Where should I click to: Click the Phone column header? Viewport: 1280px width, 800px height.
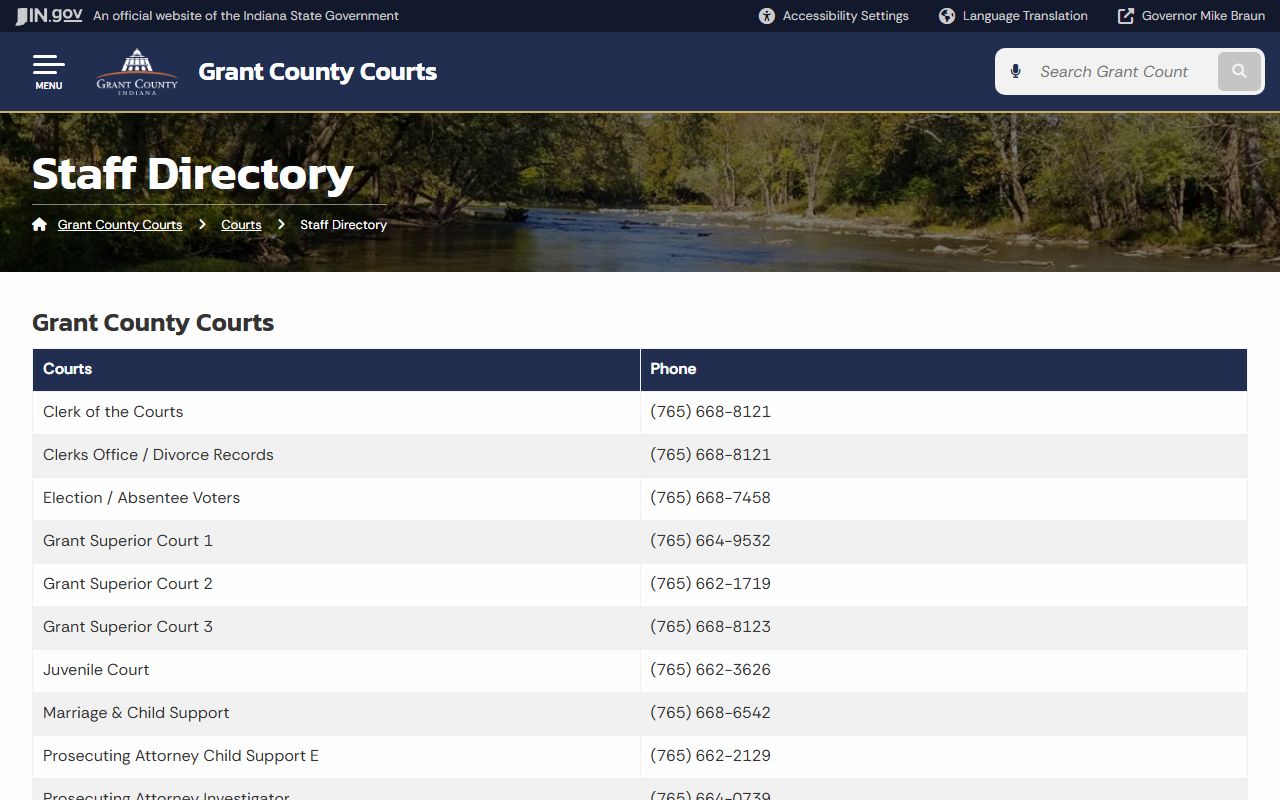tap(943, 369)
